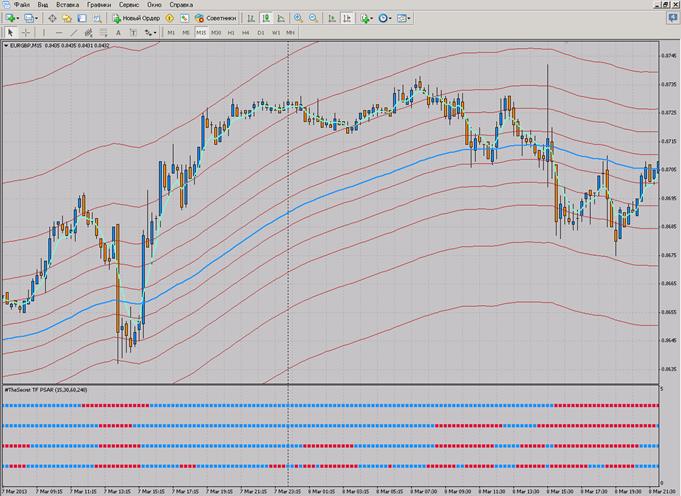Open the Profiles dropdown arrow
The height and width of the screenshot is (496, 681).
(36, 18)
